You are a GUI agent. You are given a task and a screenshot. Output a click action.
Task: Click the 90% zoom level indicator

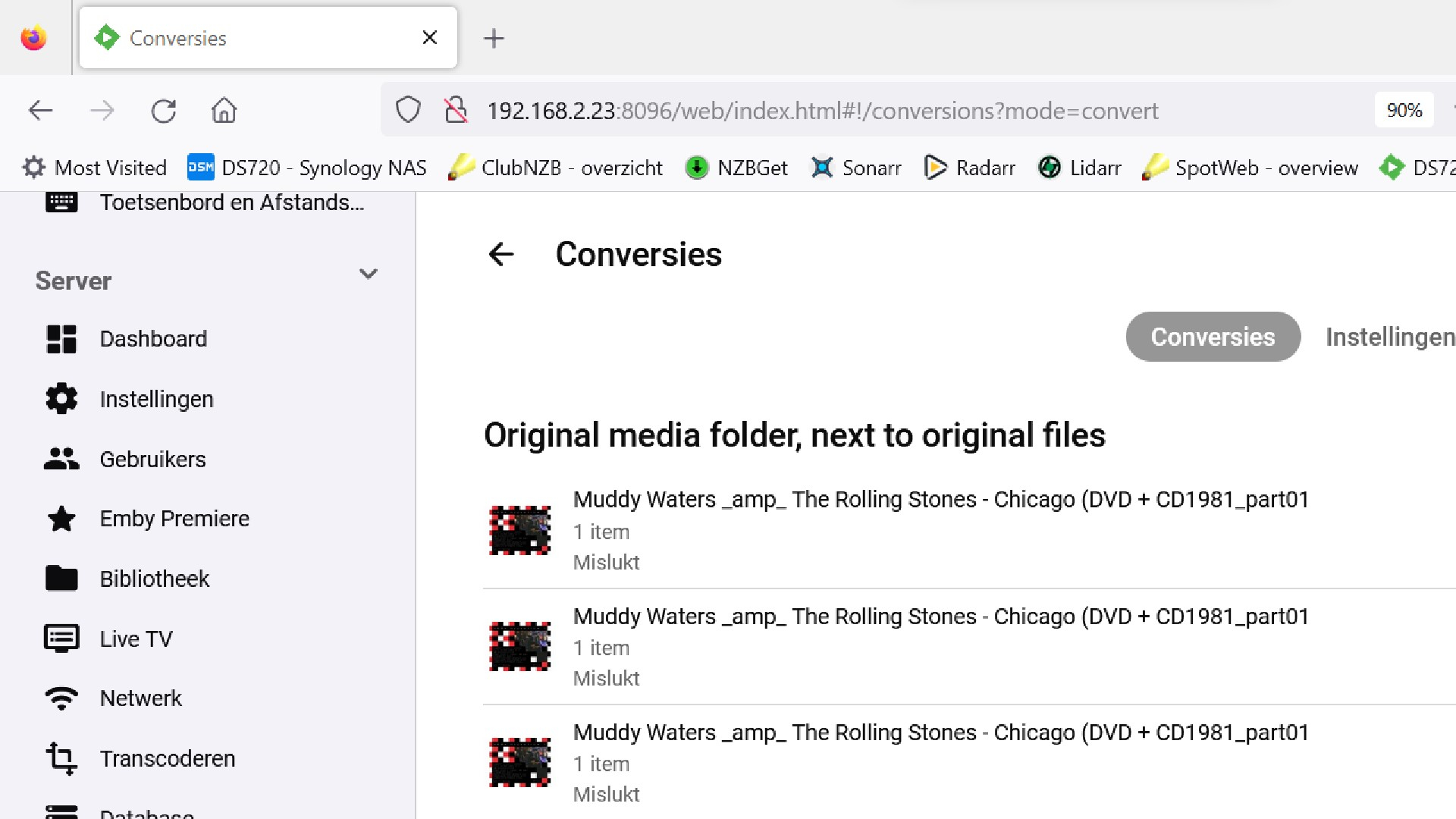click(1404, 111)
